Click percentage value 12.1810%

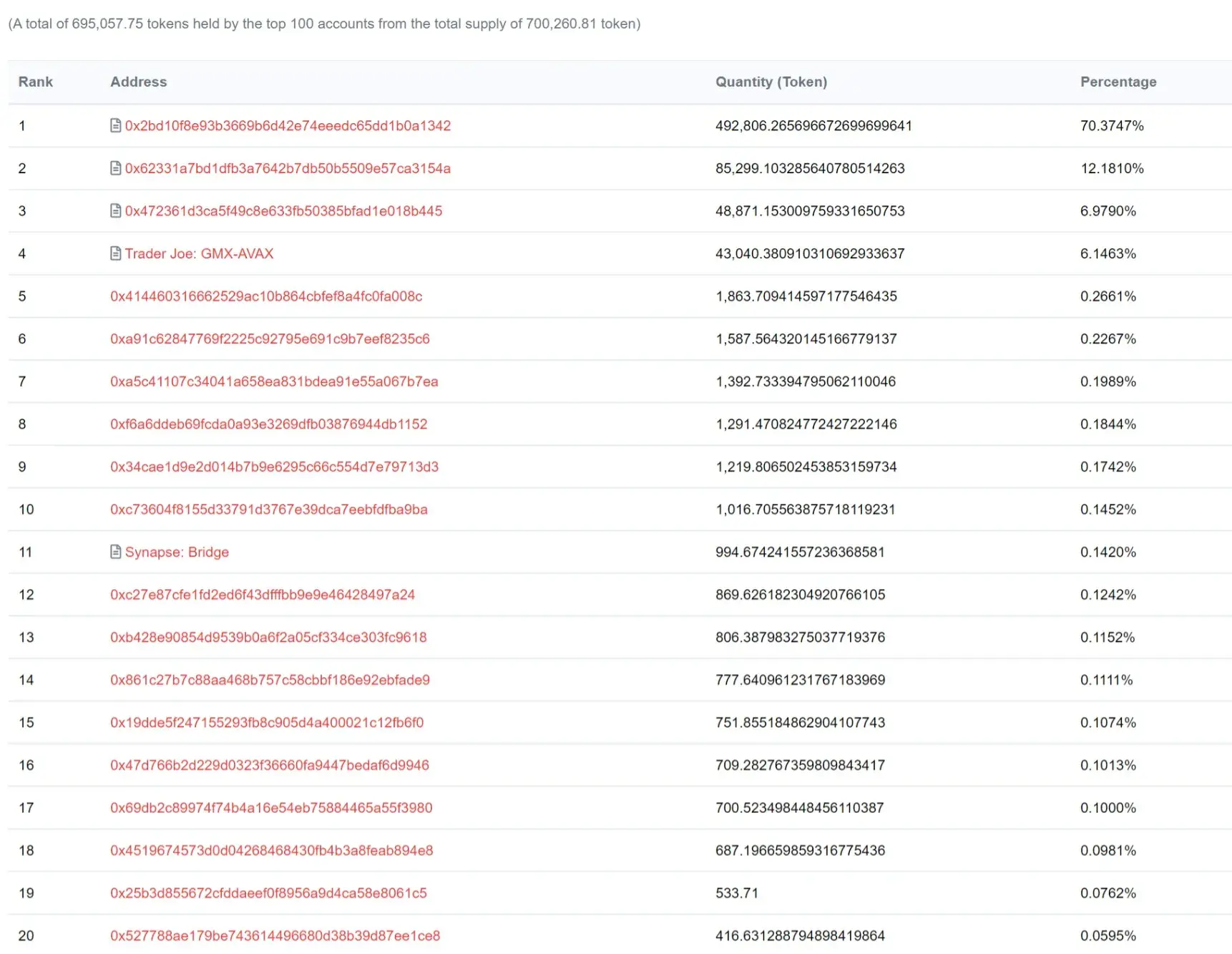1112,168
